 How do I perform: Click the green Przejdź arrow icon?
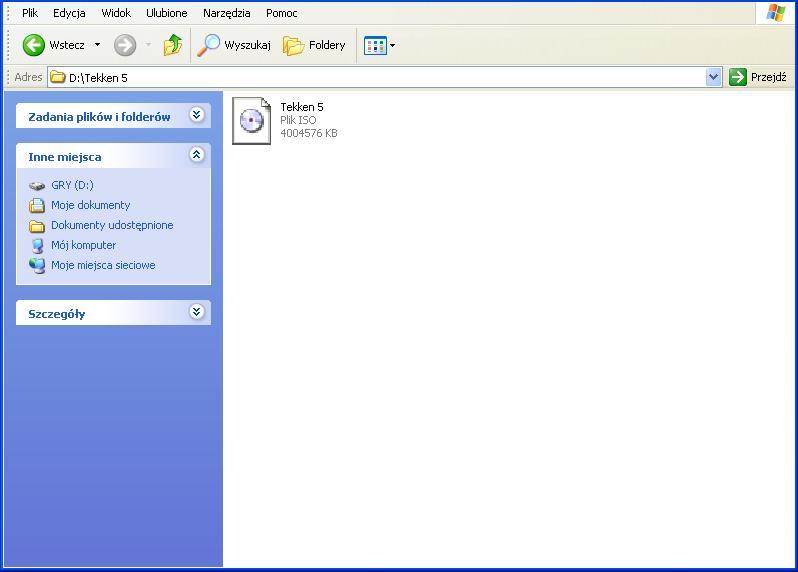point(737,77)
